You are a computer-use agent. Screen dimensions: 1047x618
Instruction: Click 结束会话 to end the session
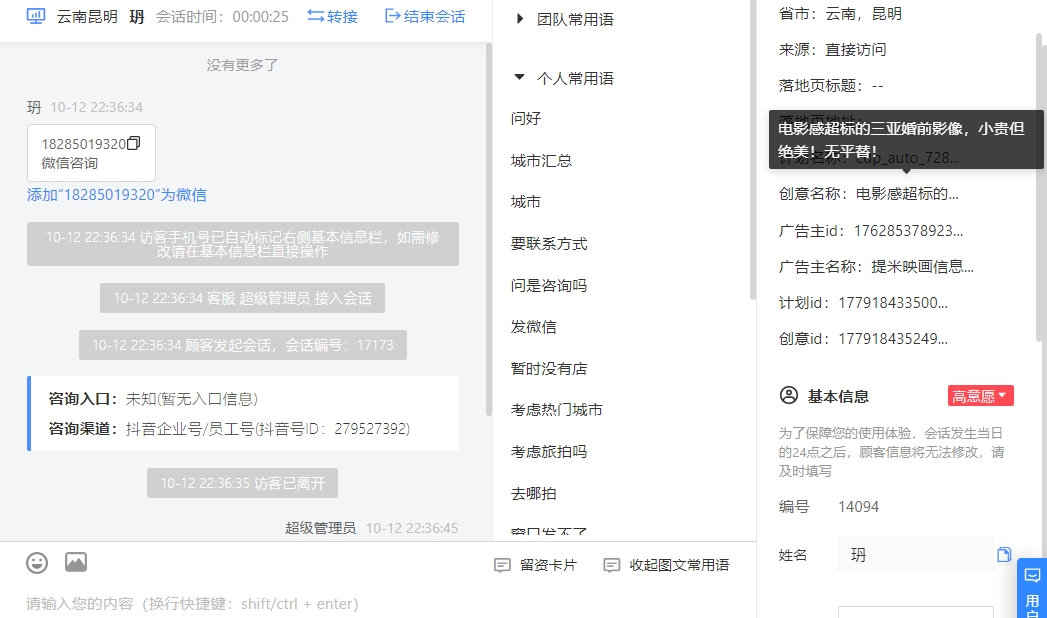[425, 16]
